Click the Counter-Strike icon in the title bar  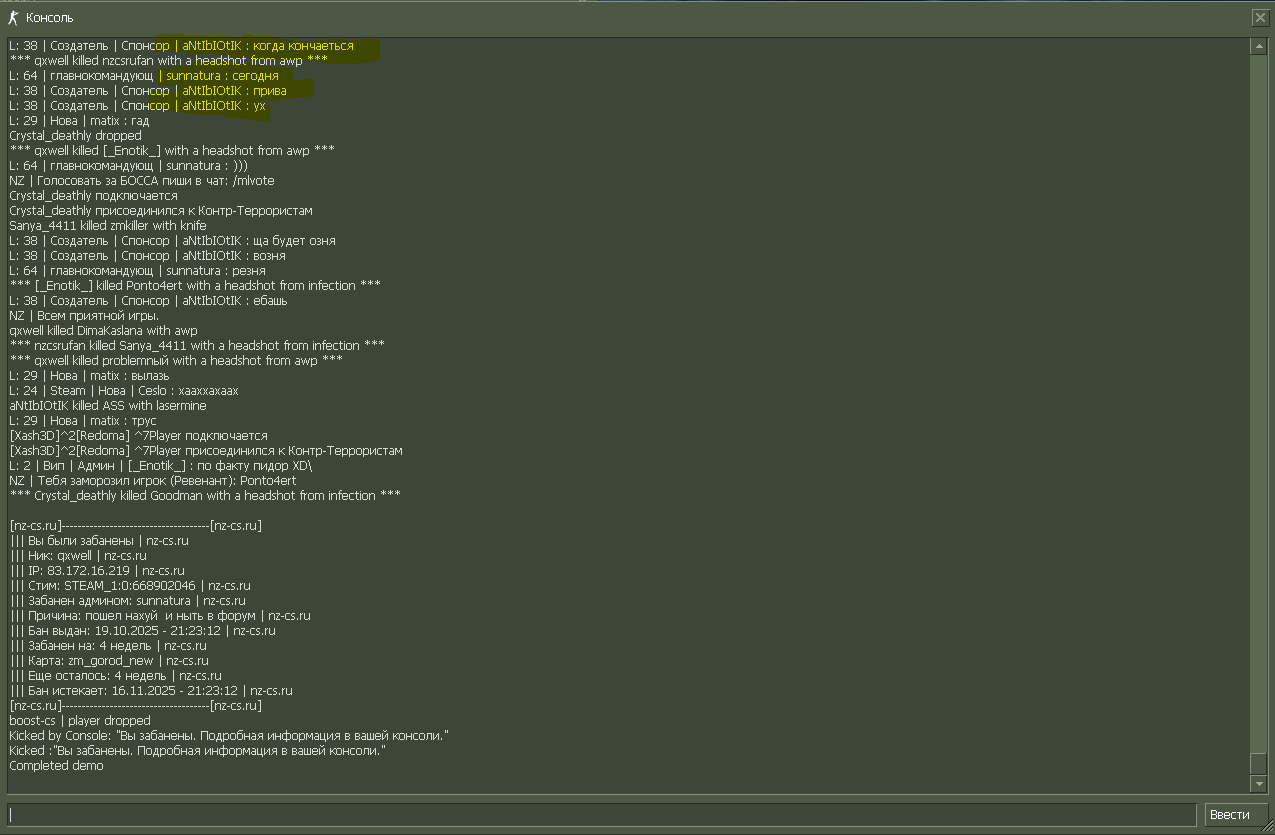13,17
